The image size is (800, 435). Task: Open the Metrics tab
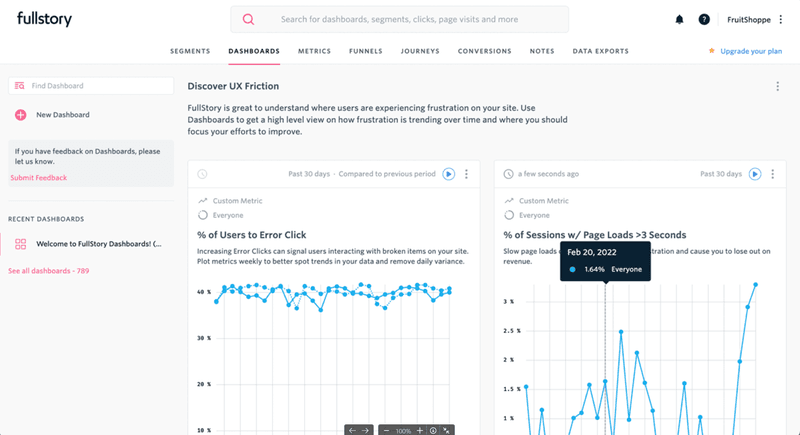(x=314, y=51)
